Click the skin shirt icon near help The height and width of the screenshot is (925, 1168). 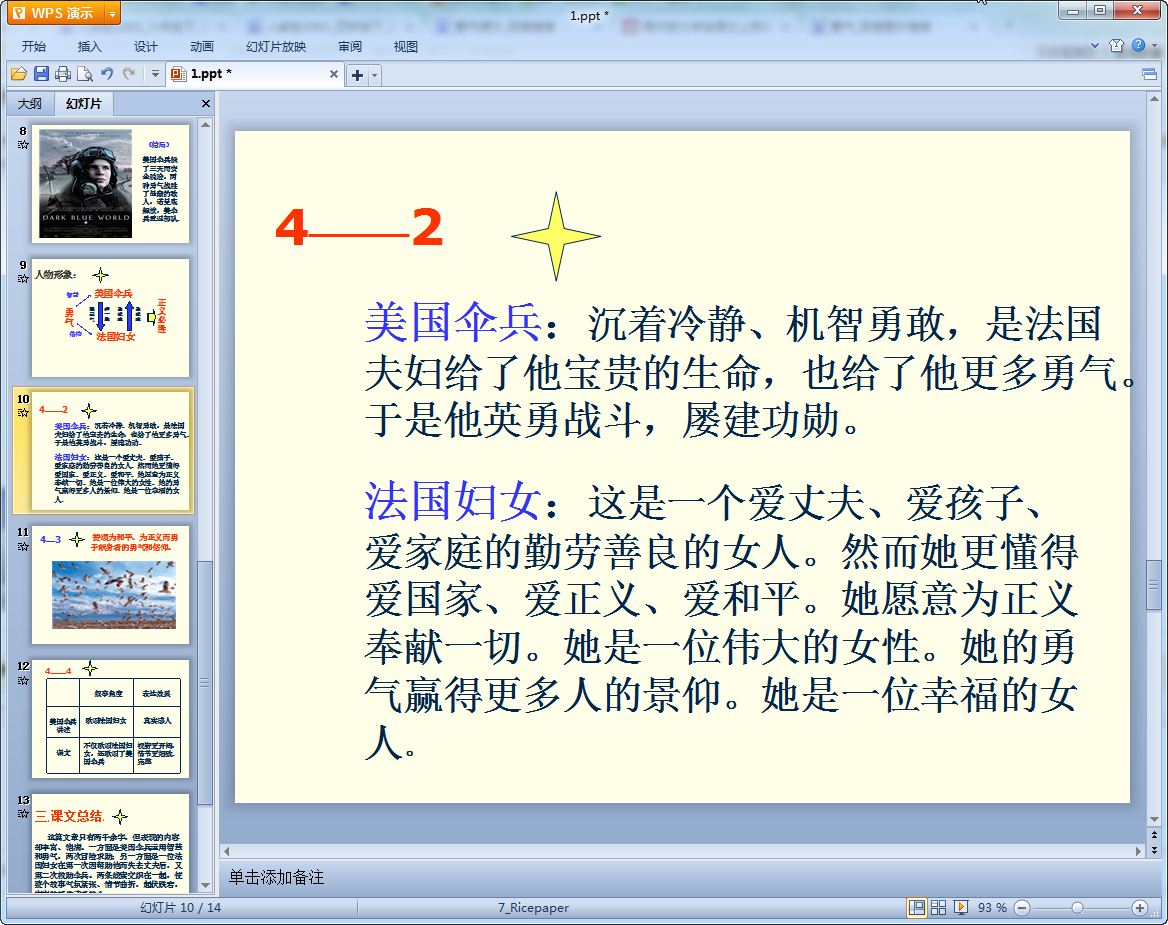tap(1116, 45)
